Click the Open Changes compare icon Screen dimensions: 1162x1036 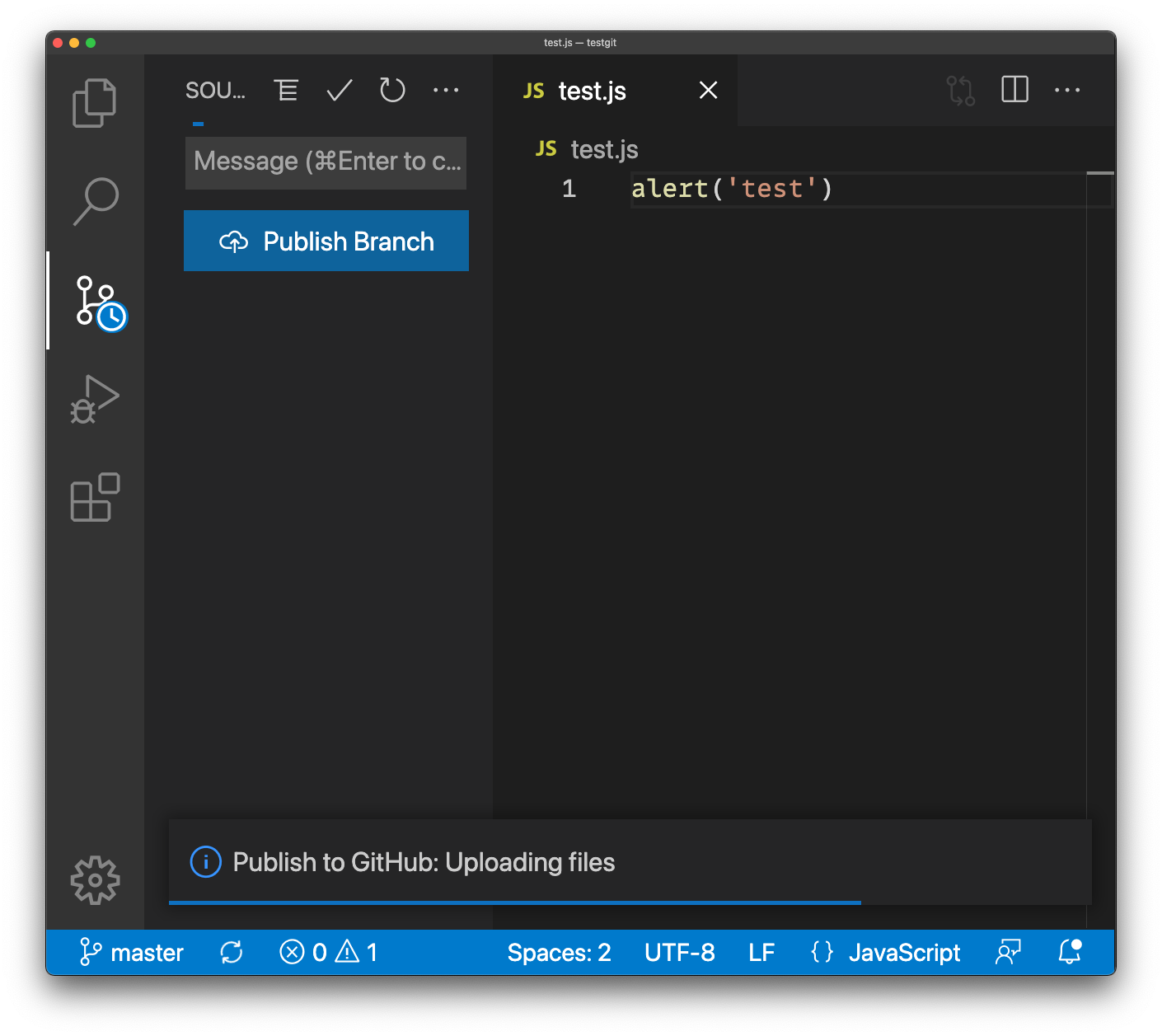pos(960,91)
